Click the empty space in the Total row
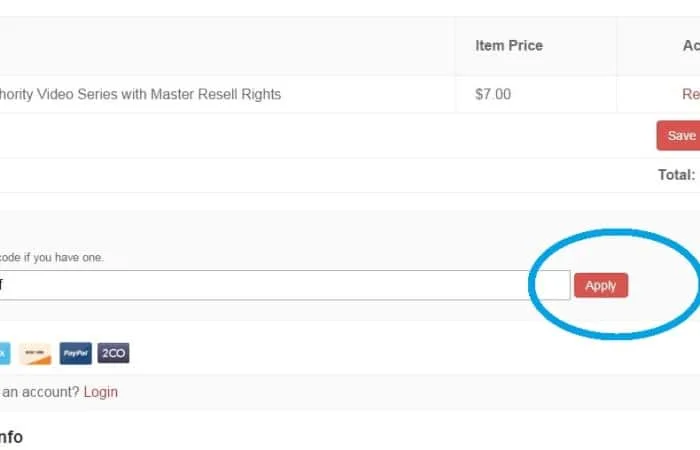700x450 pixels. 326,175
